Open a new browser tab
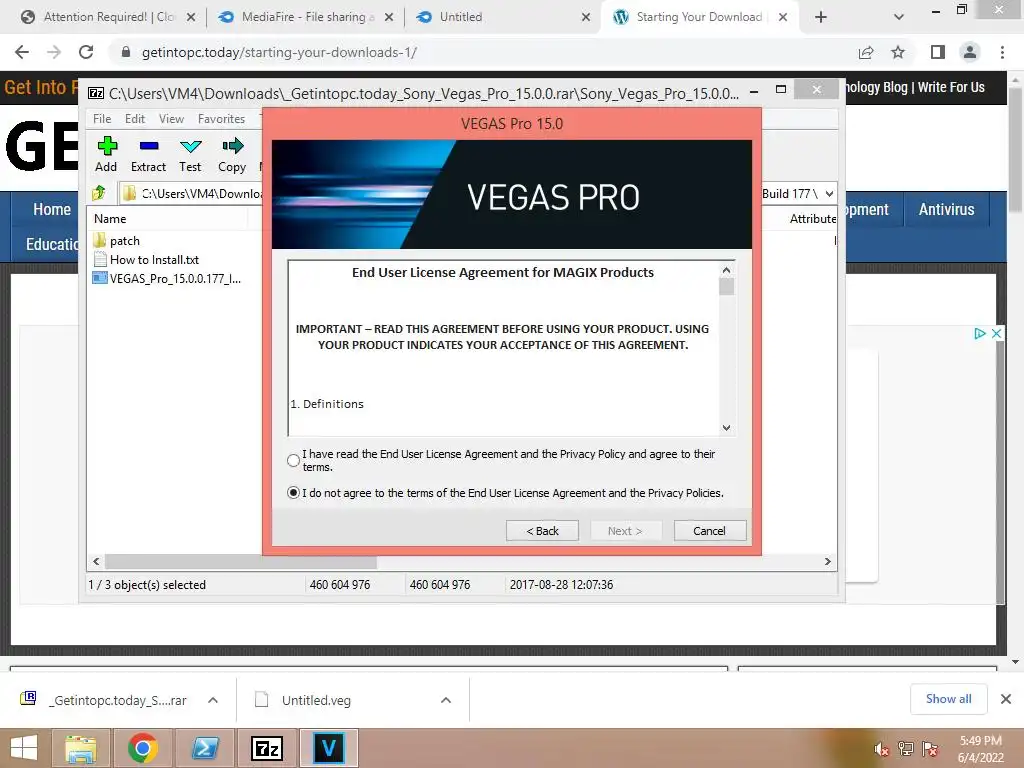The image size is (1024, 768). (x=821, y=18)
